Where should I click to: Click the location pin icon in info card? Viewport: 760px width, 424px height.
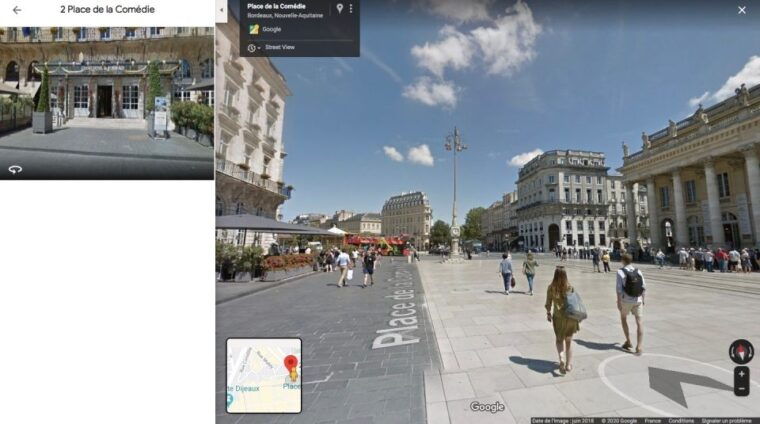[x=339, y=8]
